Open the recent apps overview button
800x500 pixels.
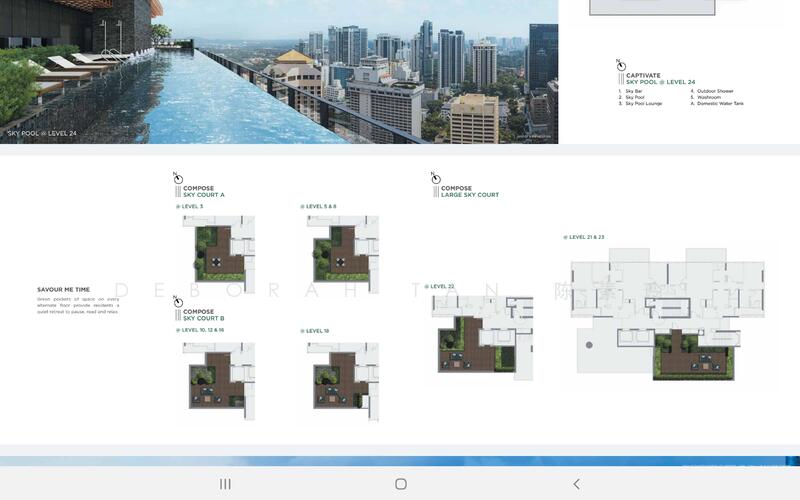tap(225, 484)
